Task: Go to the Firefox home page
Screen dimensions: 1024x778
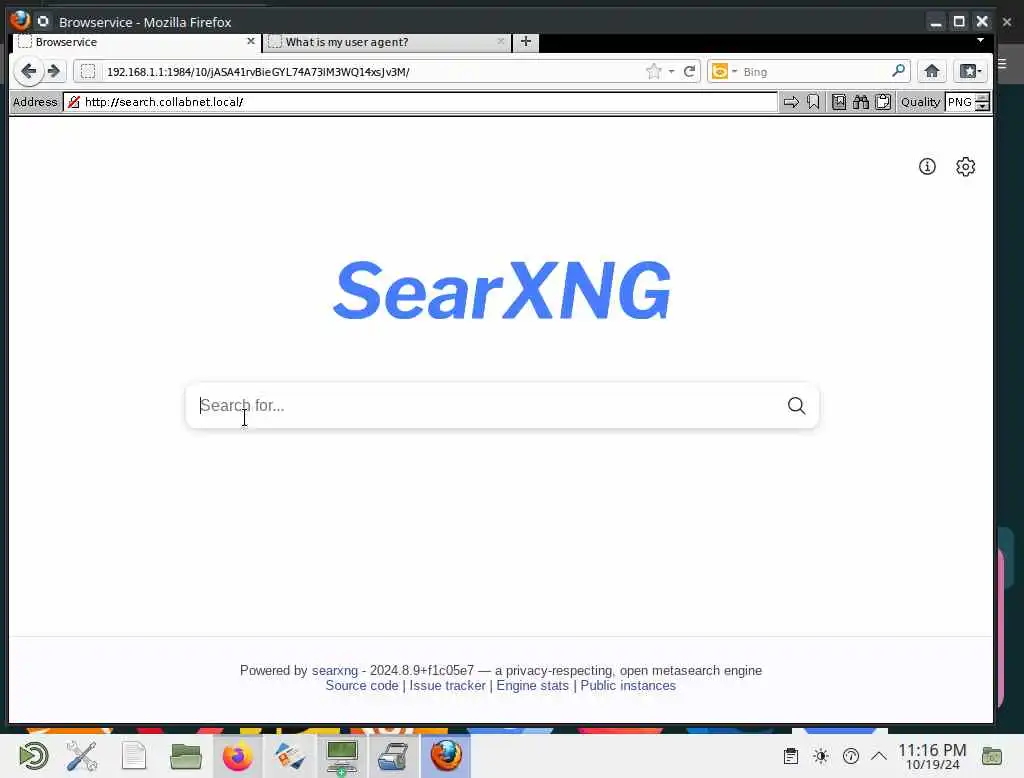Action: pyautogui.click(x=932, y=71)
